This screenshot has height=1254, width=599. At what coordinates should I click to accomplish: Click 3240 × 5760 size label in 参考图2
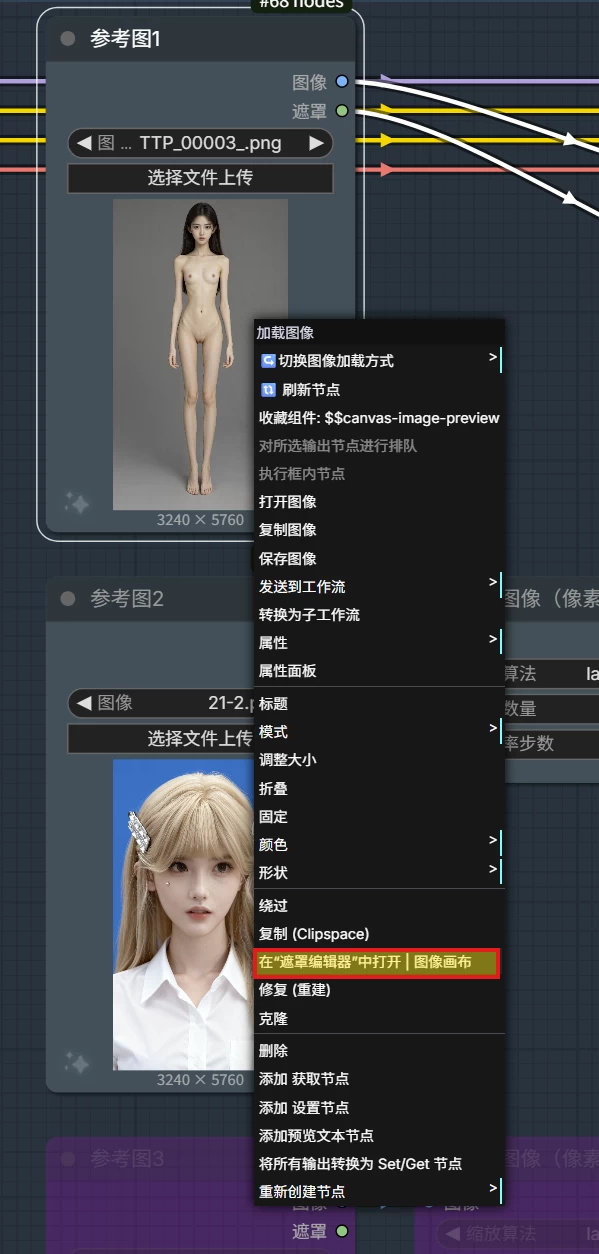click(200, 1080)
